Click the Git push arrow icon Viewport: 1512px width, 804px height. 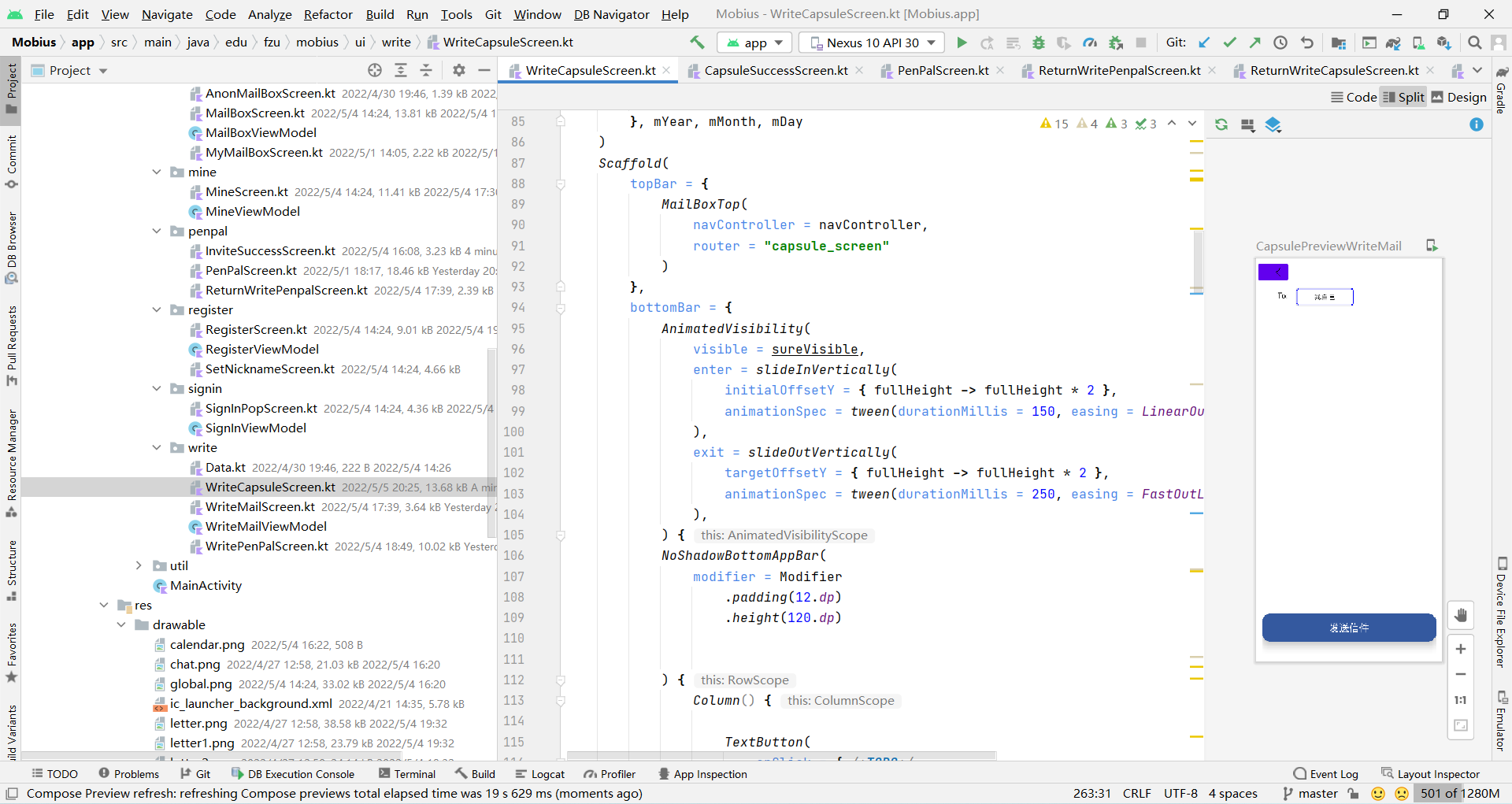pos(1255,43)
